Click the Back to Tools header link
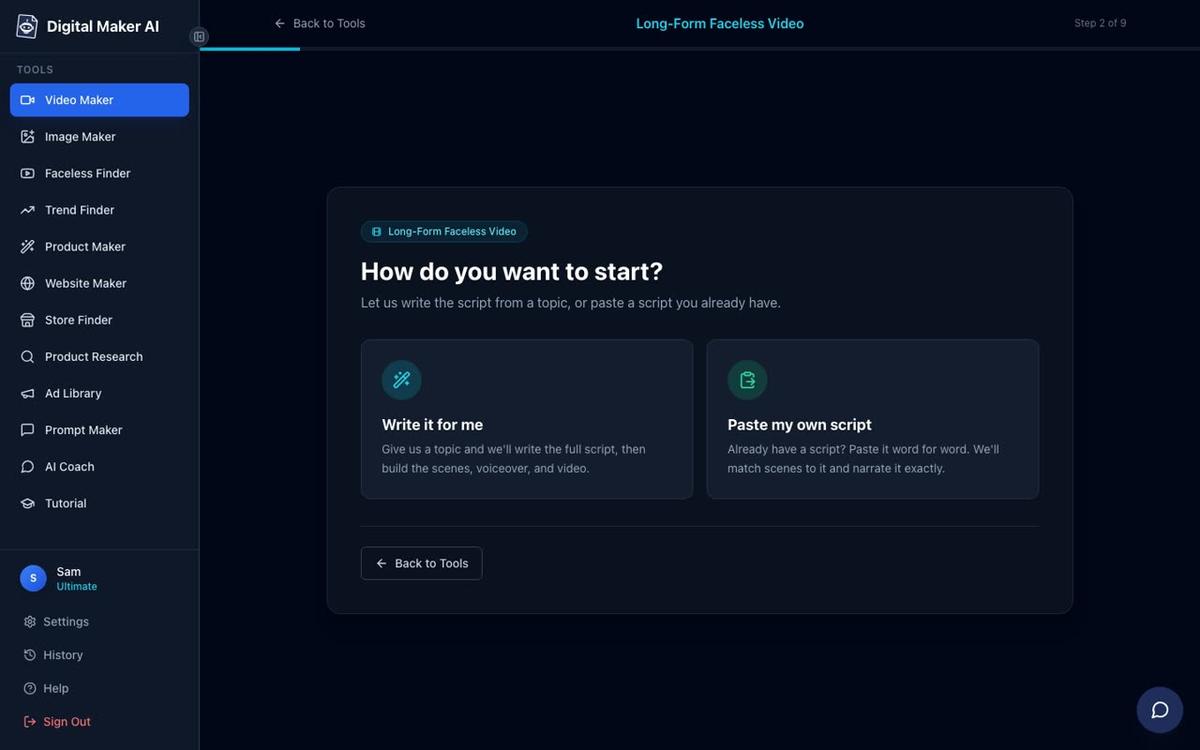Image resolution: width=1200 pixels, height=750 pixels. coord(320,23)
